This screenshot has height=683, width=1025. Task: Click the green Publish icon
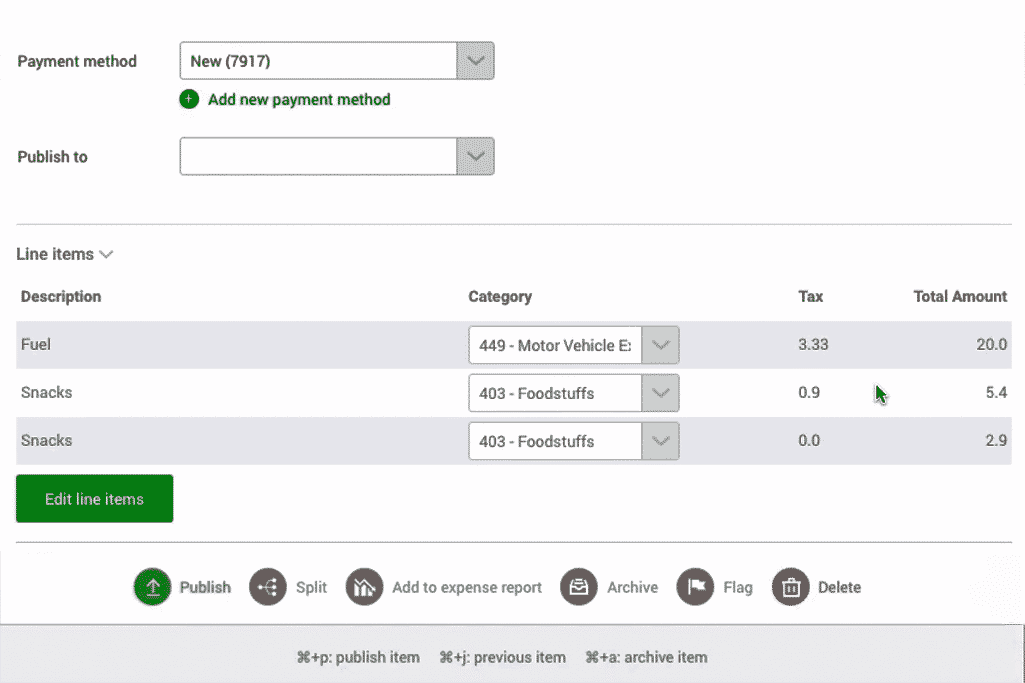coord(153,587)
